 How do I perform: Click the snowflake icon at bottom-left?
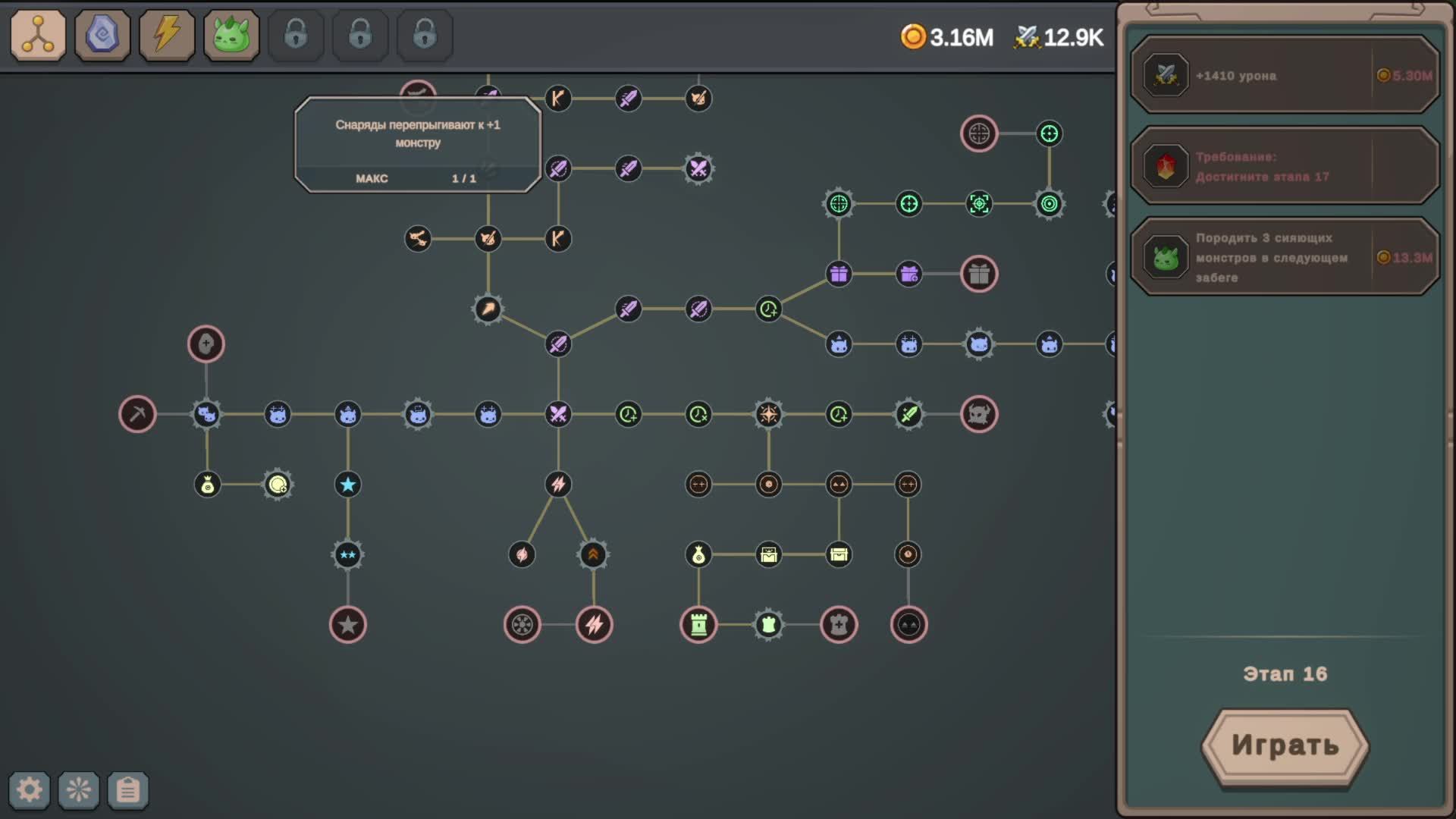(79, 790)
